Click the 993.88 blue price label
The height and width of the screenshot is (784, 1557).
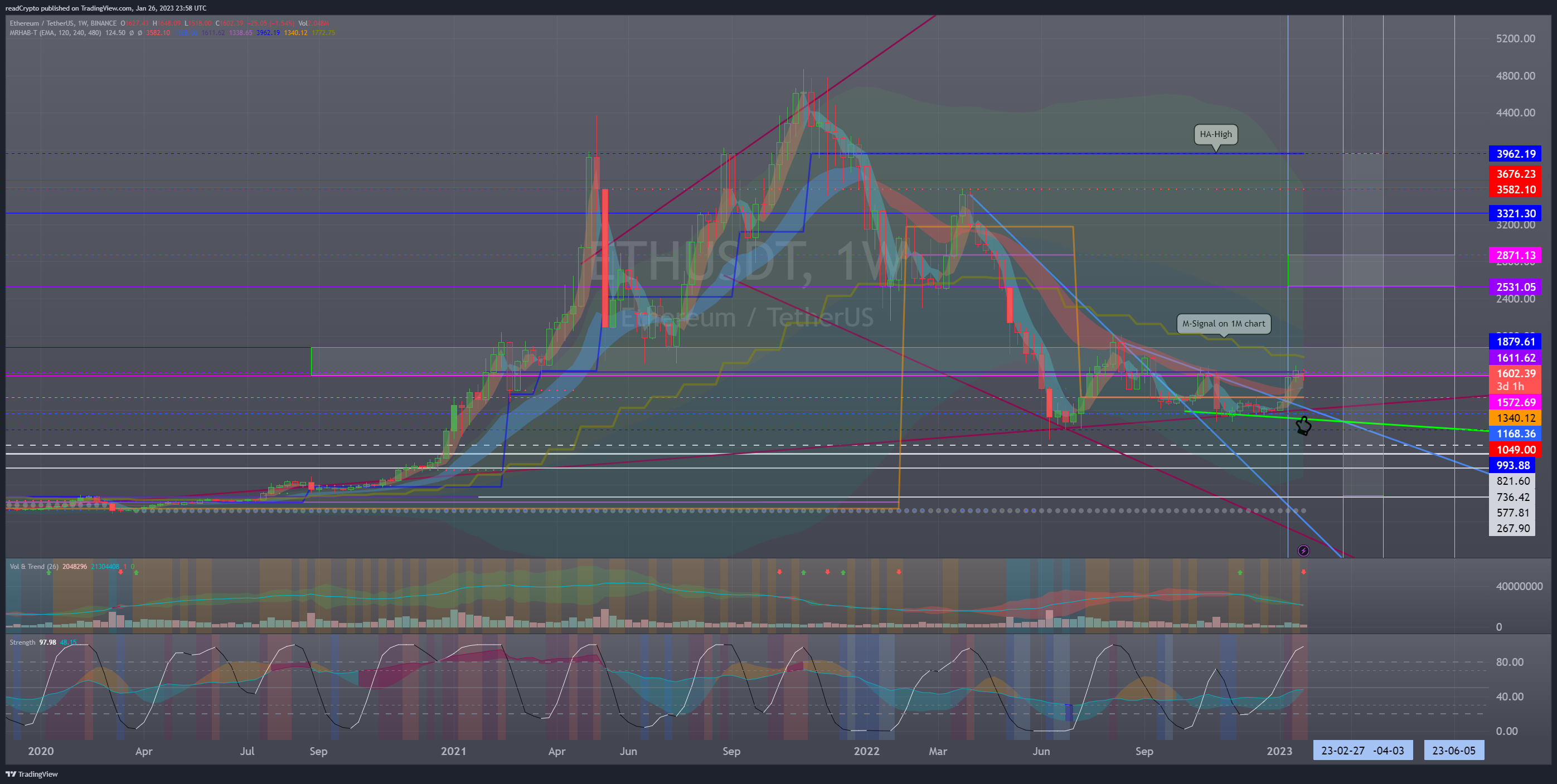tap(1512, 466)
